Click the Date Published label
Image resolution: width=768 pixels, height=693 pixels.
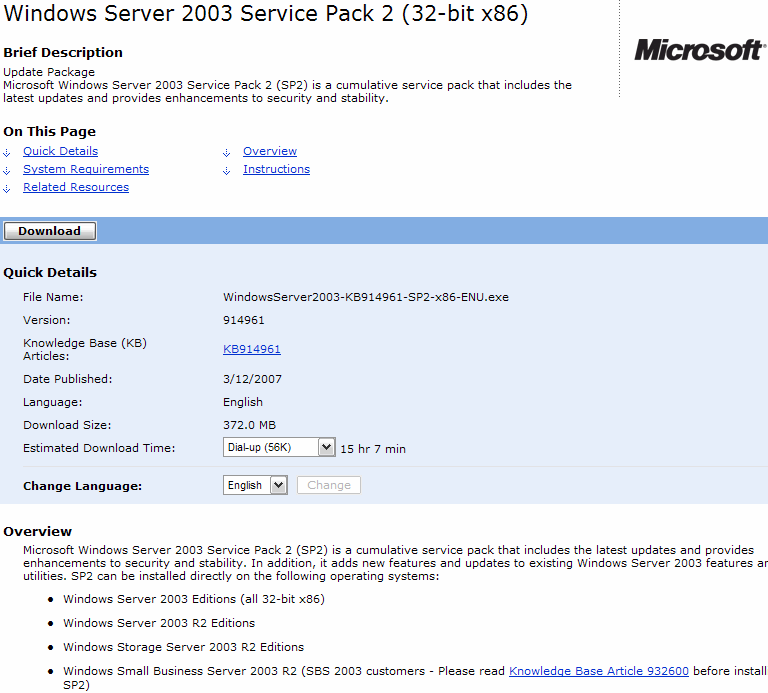tap(68, 379)
